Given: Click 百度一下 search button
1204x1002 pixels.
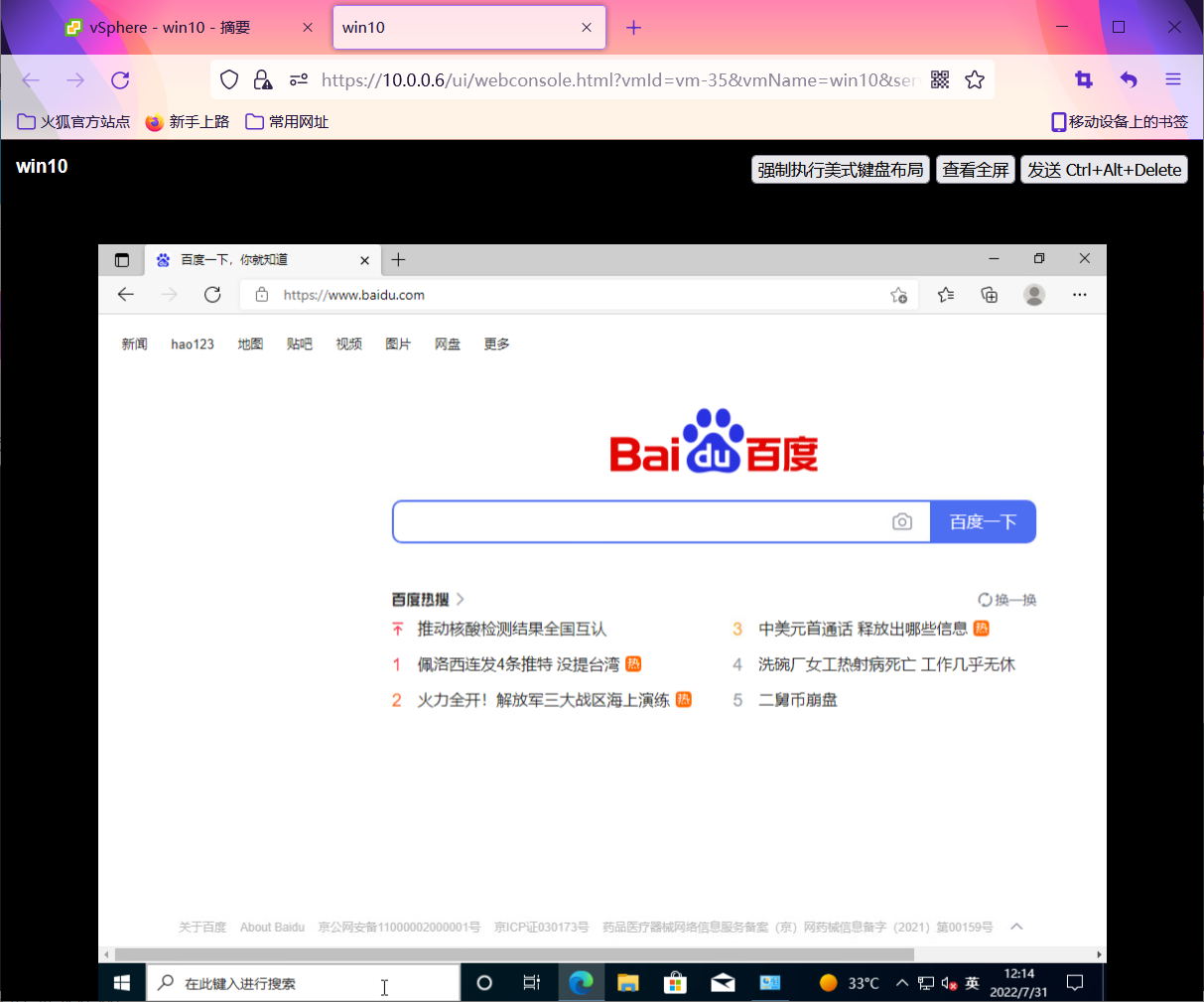Looking at the screenshot, I should point(983,522).
